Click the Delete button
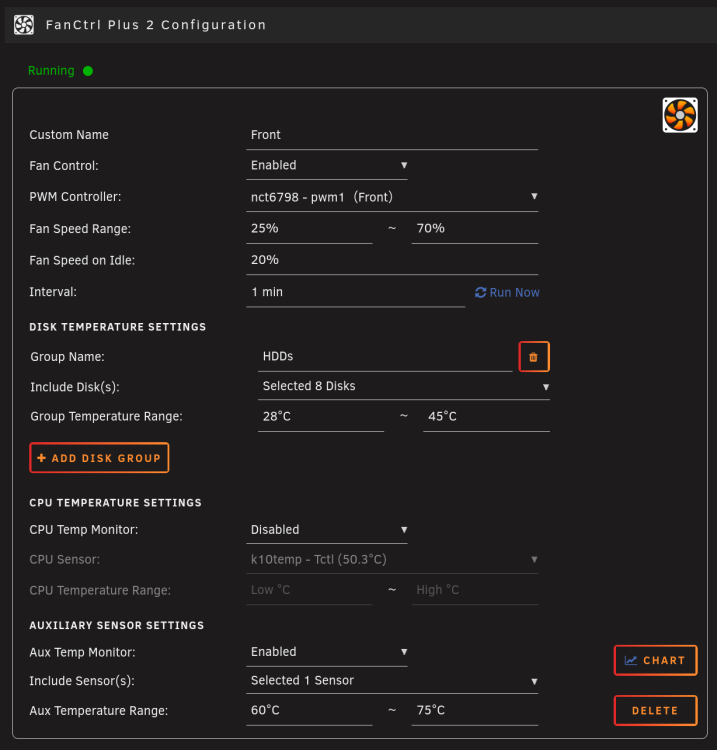This screenshot has width=717, height=750. point(655,710)
